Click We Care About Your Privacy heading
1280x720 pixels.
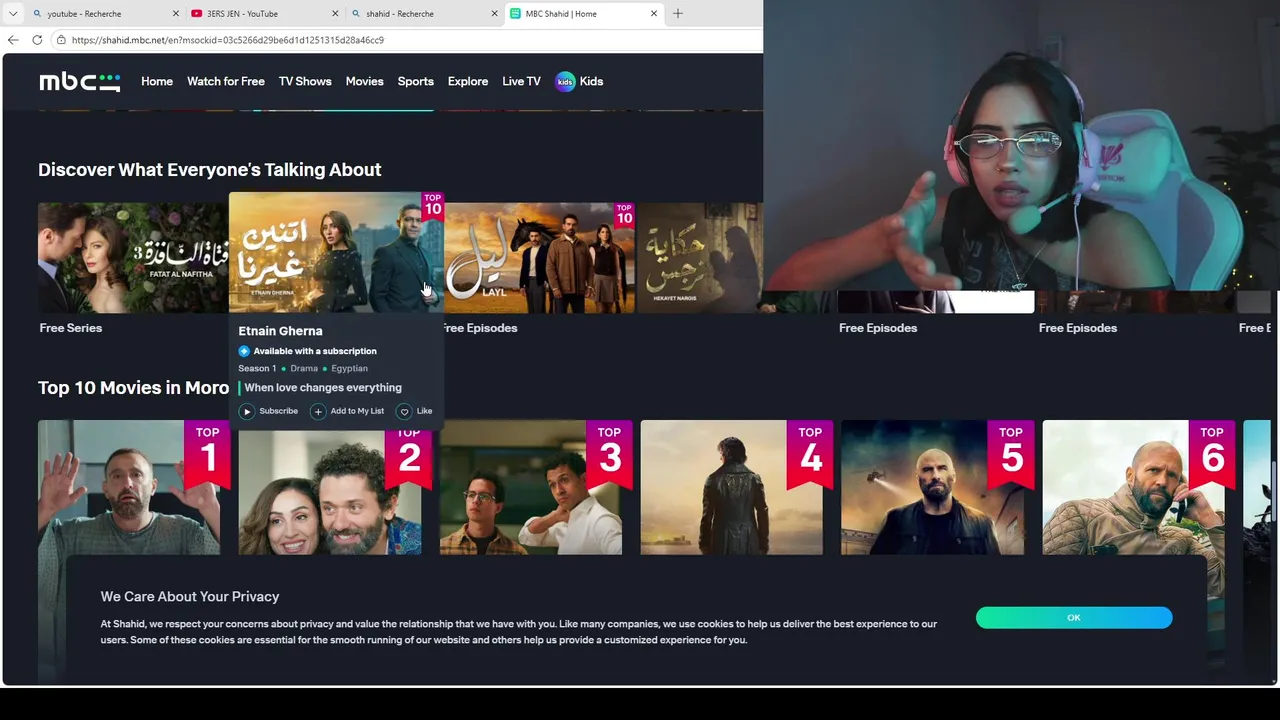pos(190,597)
